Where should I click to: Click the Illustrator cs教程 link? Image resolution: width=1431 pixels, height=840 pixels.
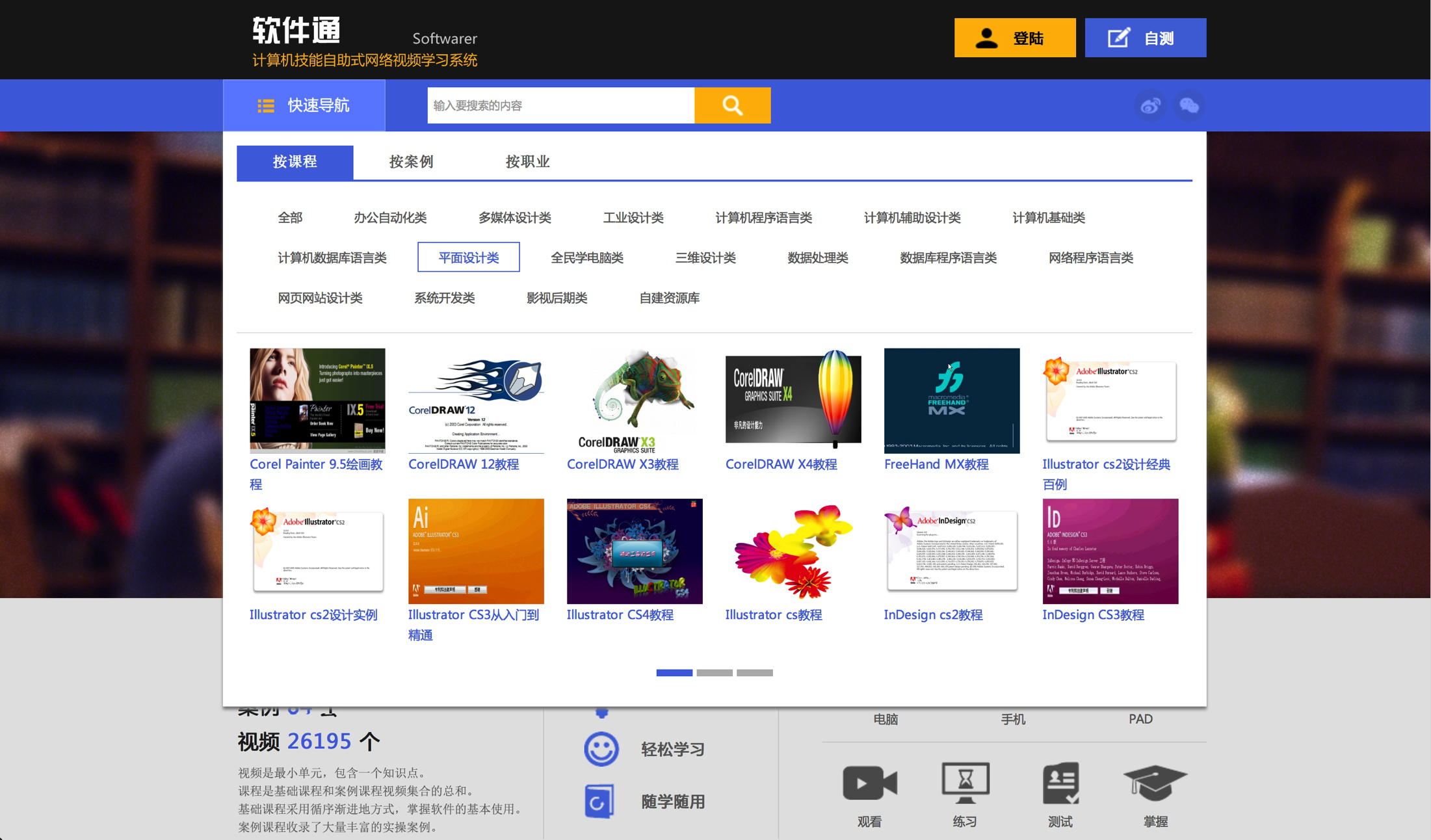coord(774,614)
